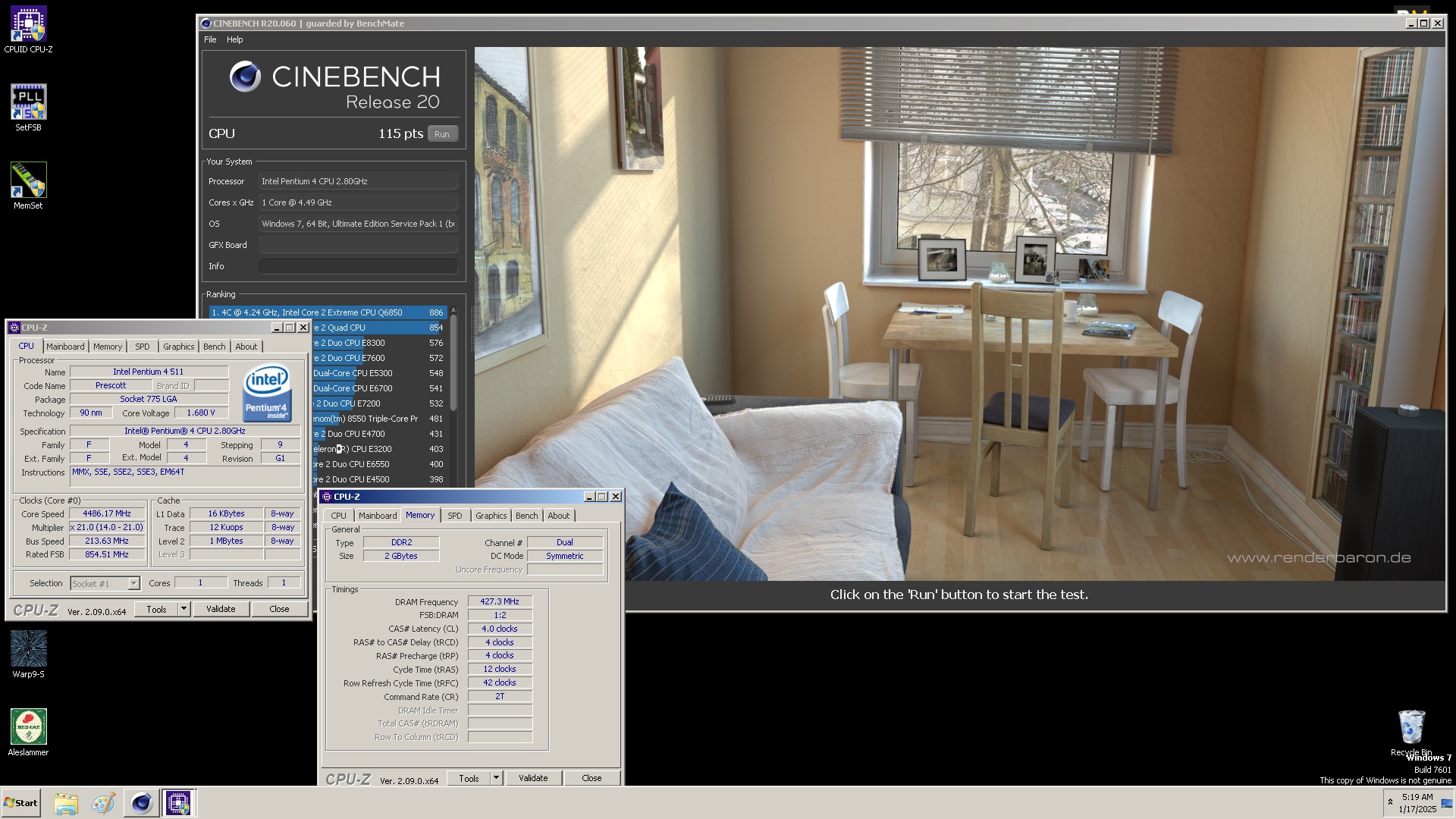1456x819 pixels.
Task: Switch to CPU tab in Memory CPU-Z window
Action: click(x=338, y=516)
